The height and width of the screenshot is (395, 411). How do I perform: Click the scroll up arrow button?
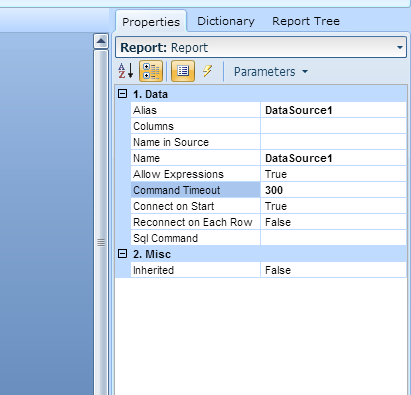(x=101, y=41)
